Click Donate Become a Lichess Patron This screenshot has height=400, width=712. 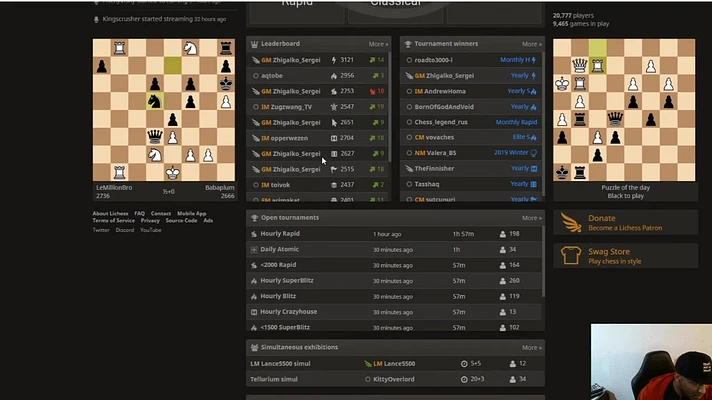[x=625, y=222]
